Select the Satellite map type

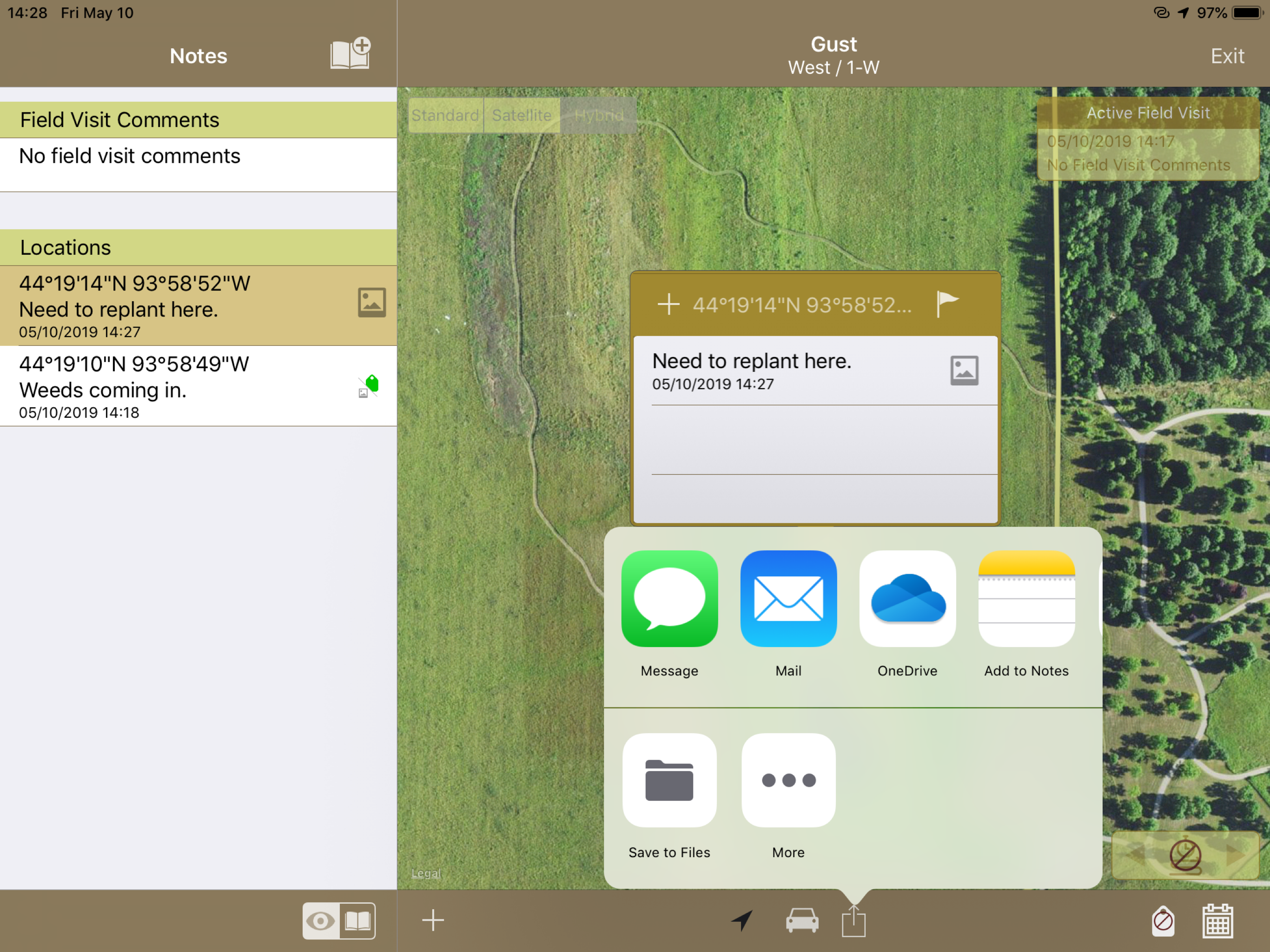pyautogui.click(x=521, y=115)
